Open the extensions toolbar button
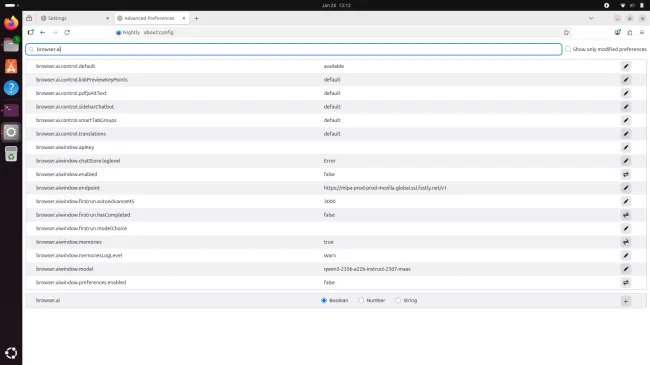 pyautogui.click(x=630, y=32)
